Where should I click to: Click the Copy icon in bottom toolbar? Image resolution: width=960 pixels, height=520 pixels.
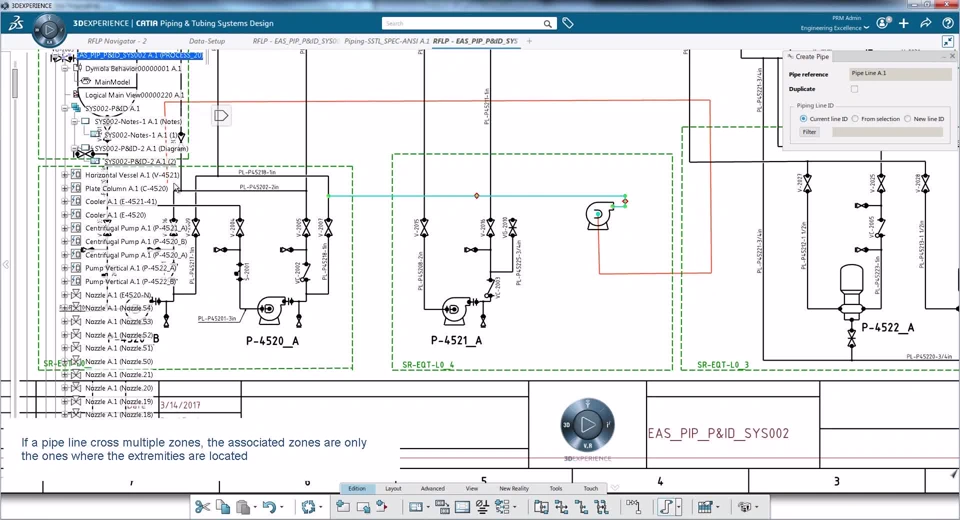pyautogui.click(x=223, y=507)
